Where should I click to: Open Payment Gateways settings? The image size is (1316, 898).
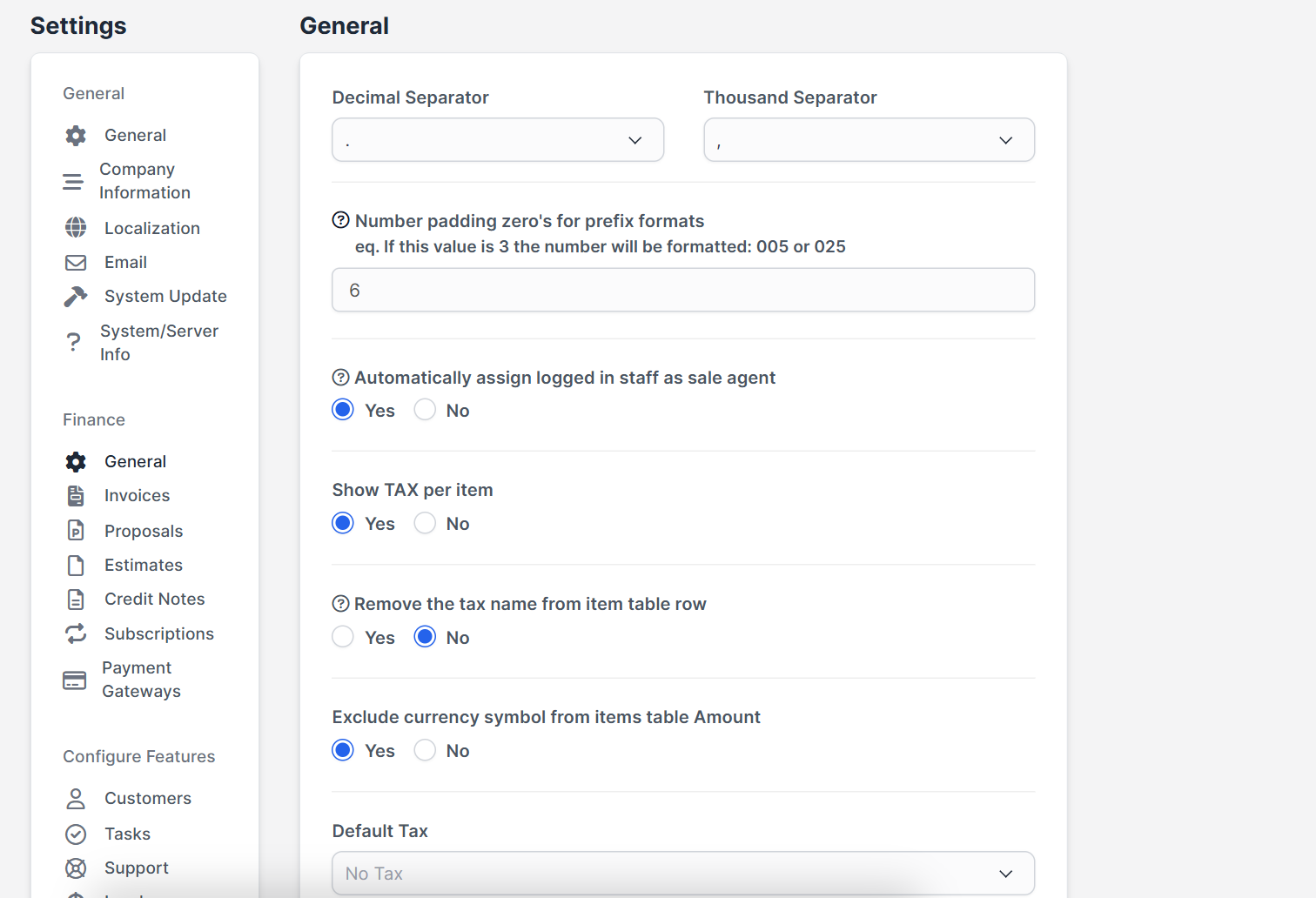pos(142,680)
